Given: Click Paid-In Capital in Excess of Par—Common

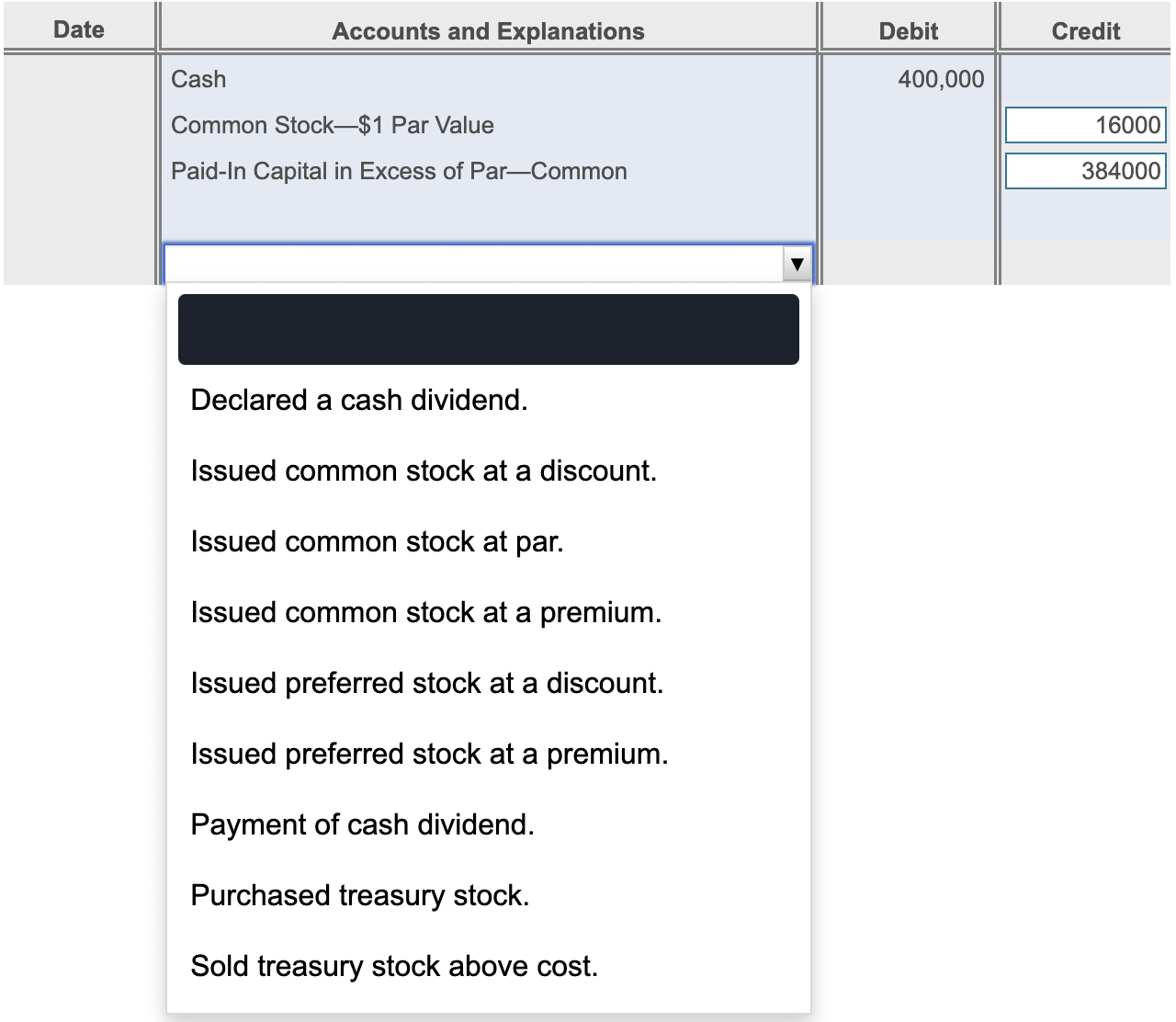Looking at the screenshot, I should [399, 171].
